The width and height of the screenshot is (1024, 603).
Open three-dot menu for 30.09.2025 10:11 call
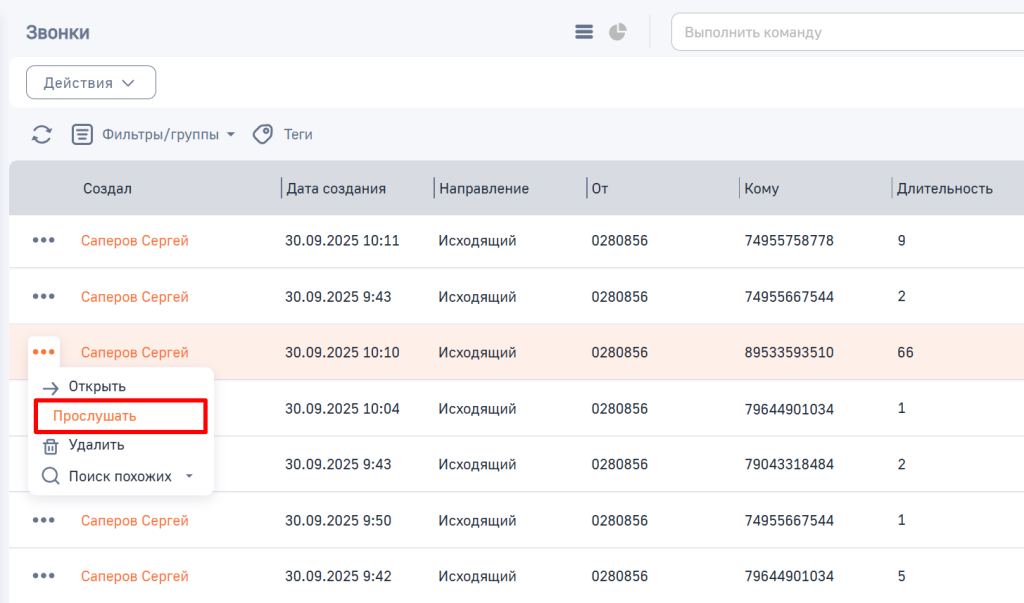pyautogui.click(x=43, y=241)
